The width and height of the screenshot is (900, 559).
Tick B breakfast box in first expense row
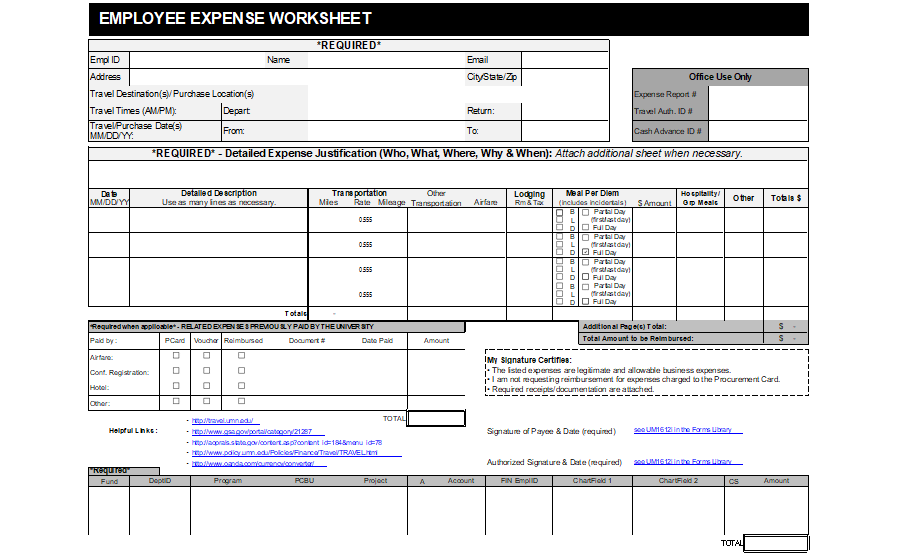(x=560, y=212)
